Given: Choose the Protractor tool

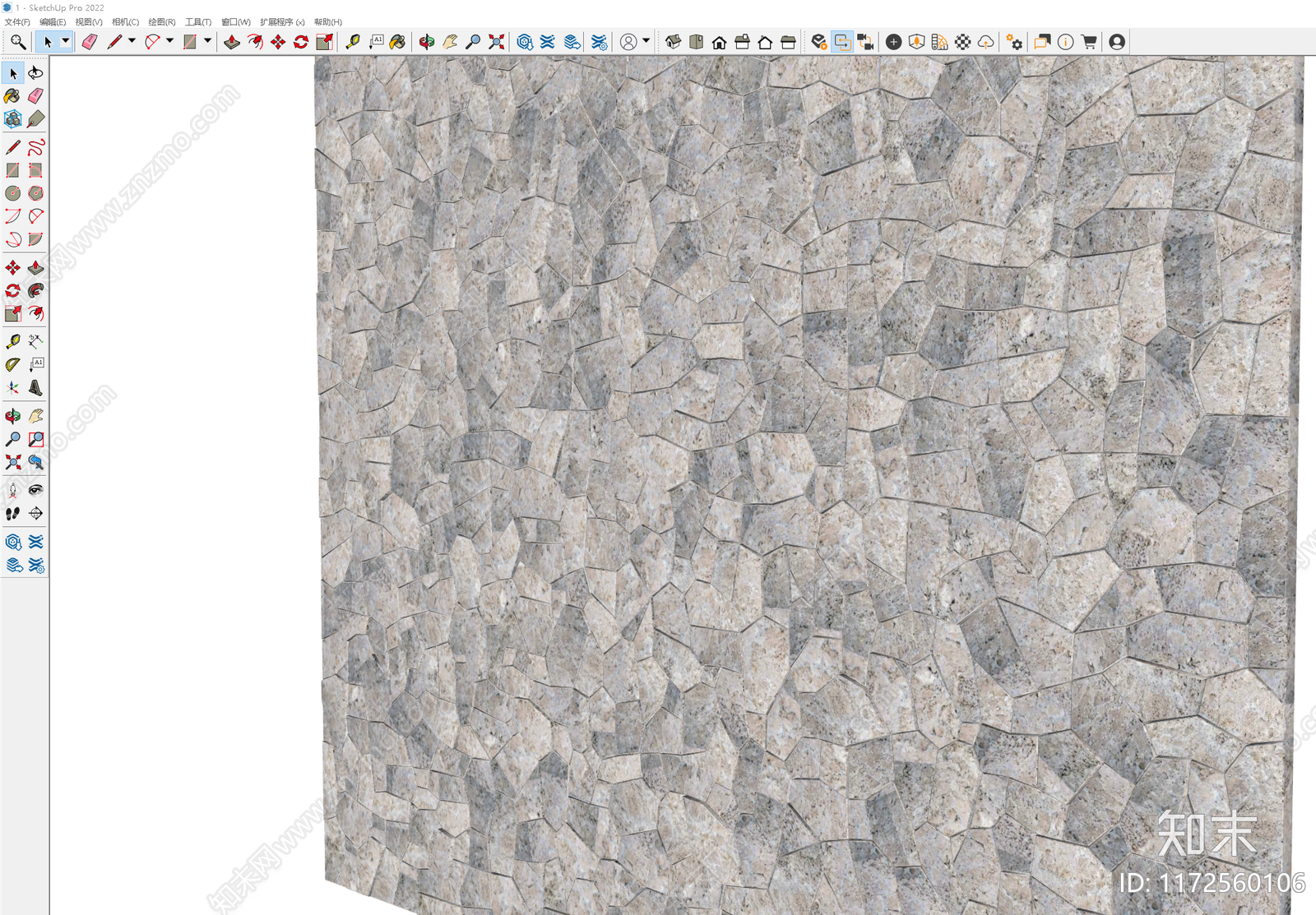Looking at the screenshot, I should (x=12, y=364).
